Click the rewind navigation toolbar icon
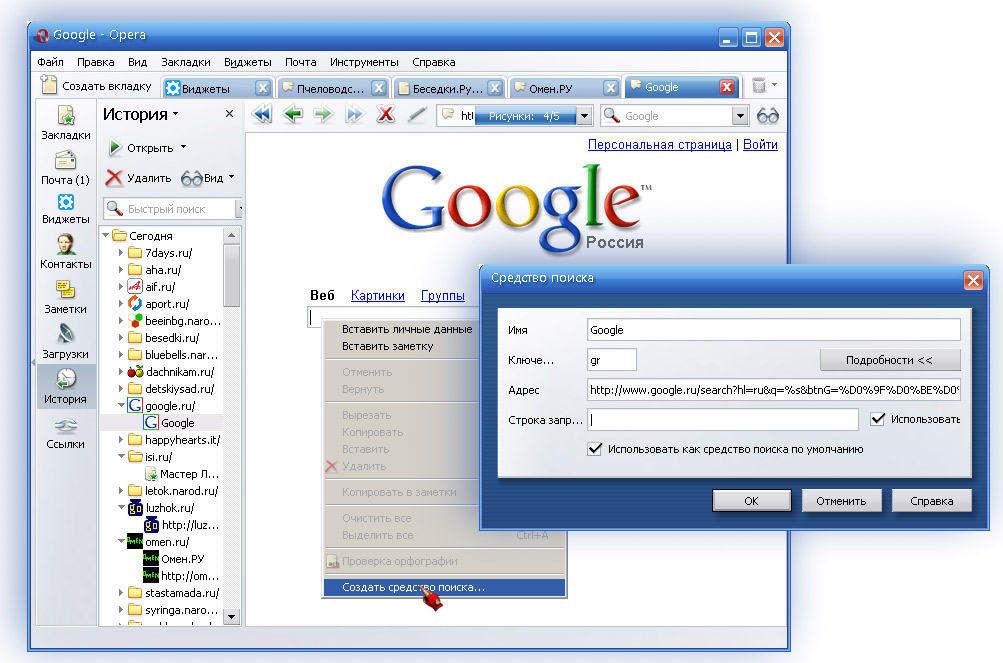 [x=262, y=115]
